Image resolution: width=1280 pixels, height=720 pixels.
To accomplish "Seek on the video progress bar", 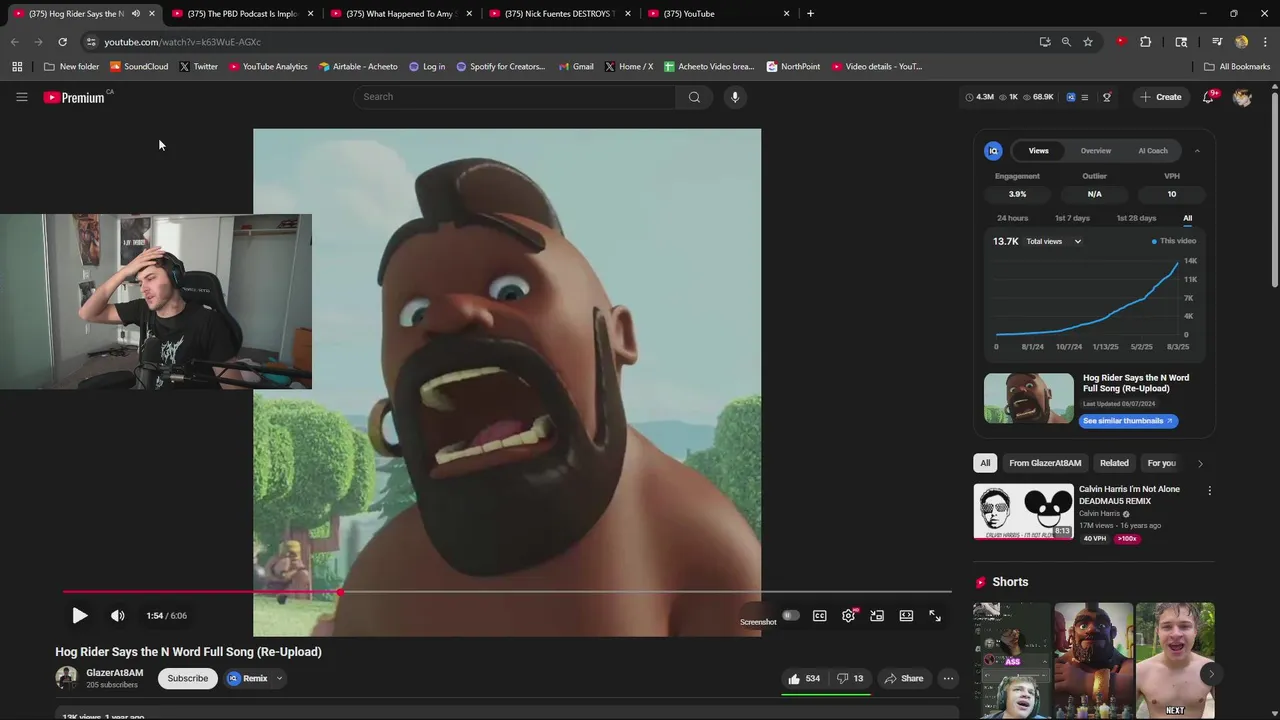I will click(507, 592).
